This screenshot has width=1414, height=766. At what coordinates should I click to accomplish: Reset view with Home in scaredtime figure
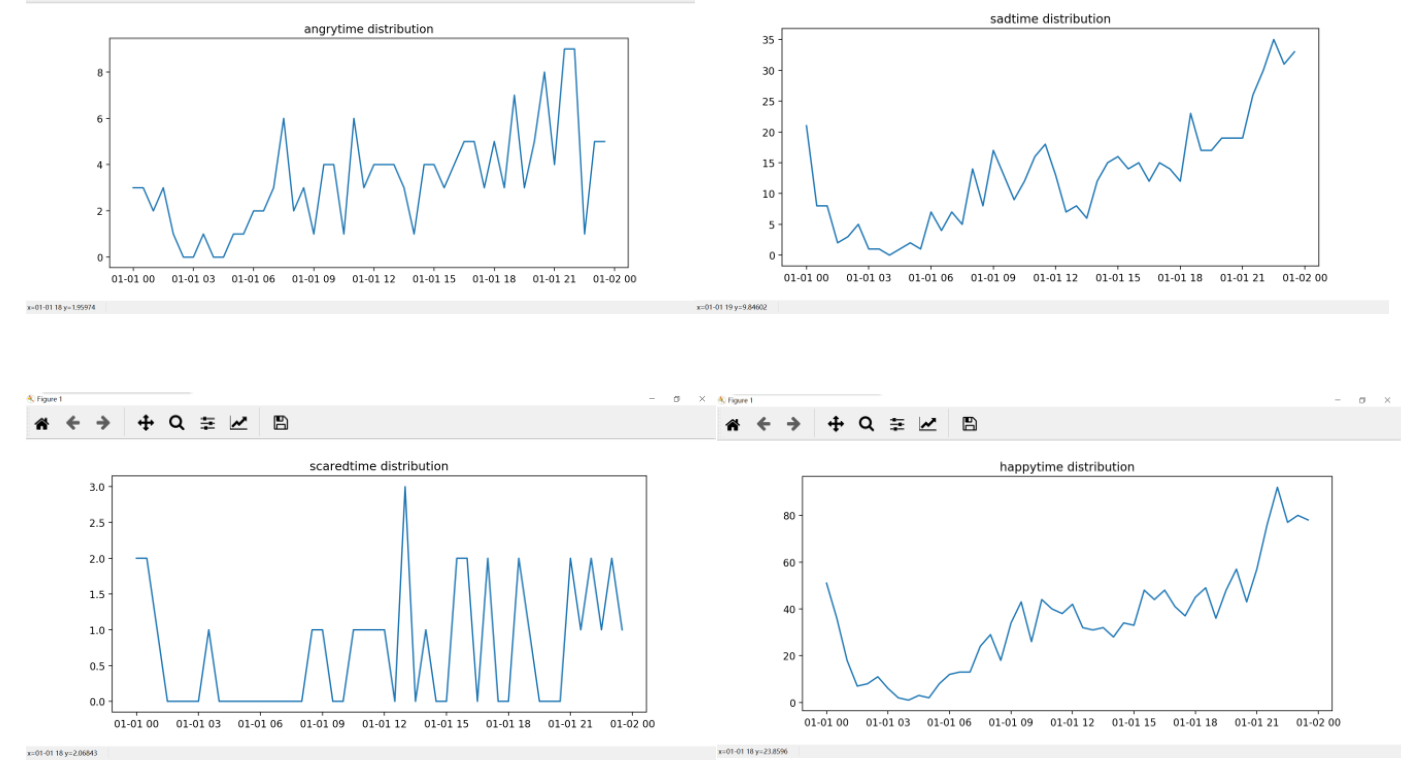tap(42, 423)
